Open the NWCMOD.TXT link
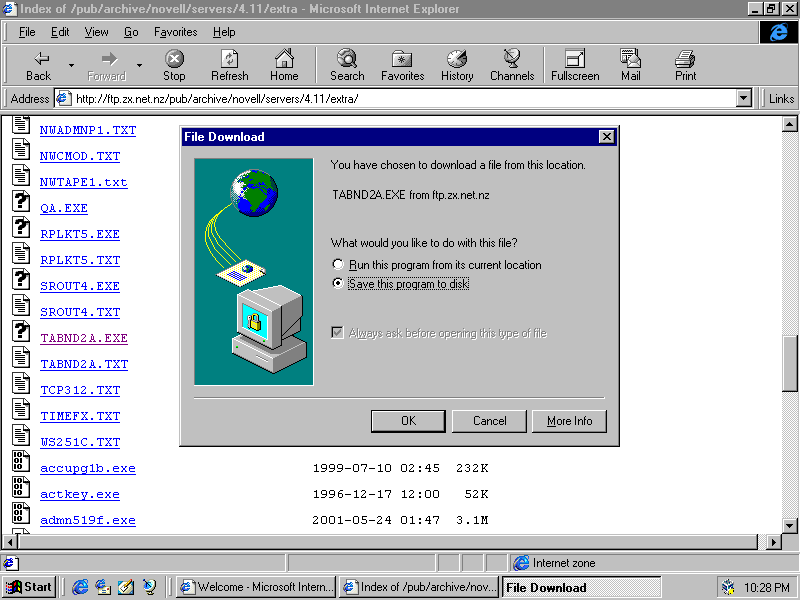Viewport: 800px width, 600px height. pyautogui.click(x=80, y=156)
